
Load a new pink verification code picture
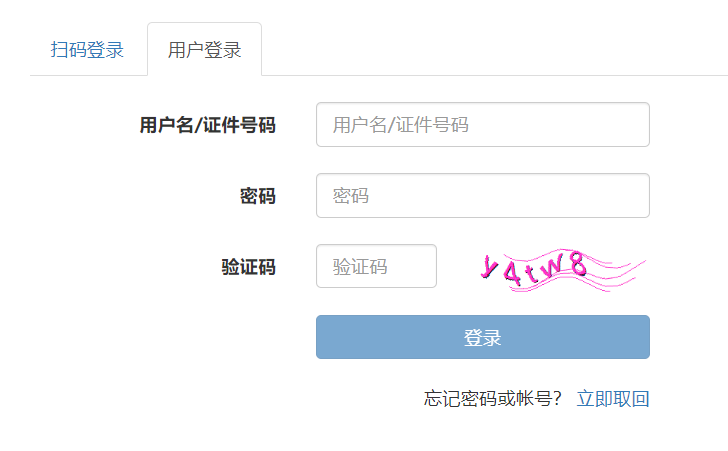(561, 268)
